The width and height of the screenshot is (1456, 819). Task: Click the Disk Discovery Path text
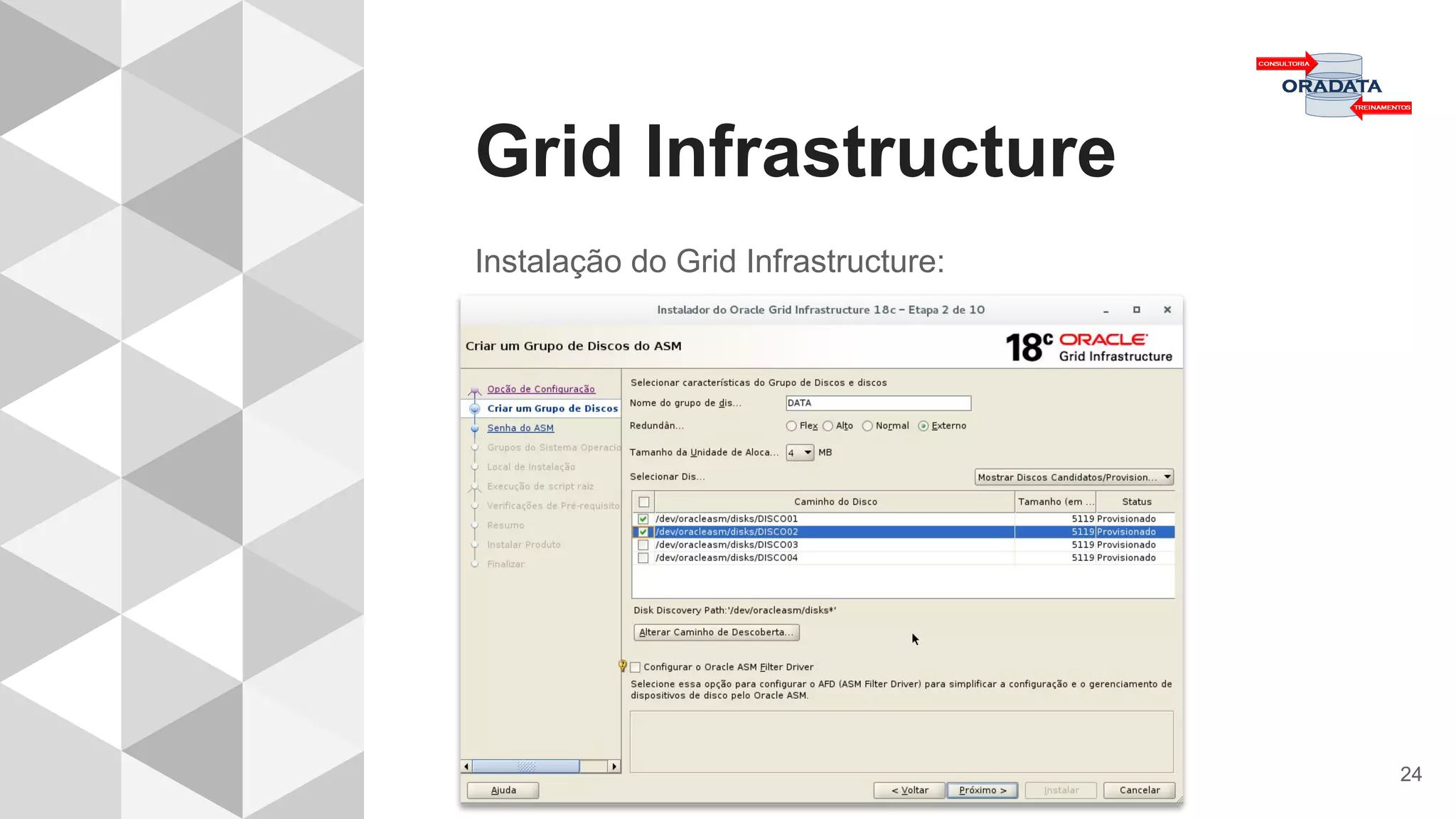pos(735,611)
